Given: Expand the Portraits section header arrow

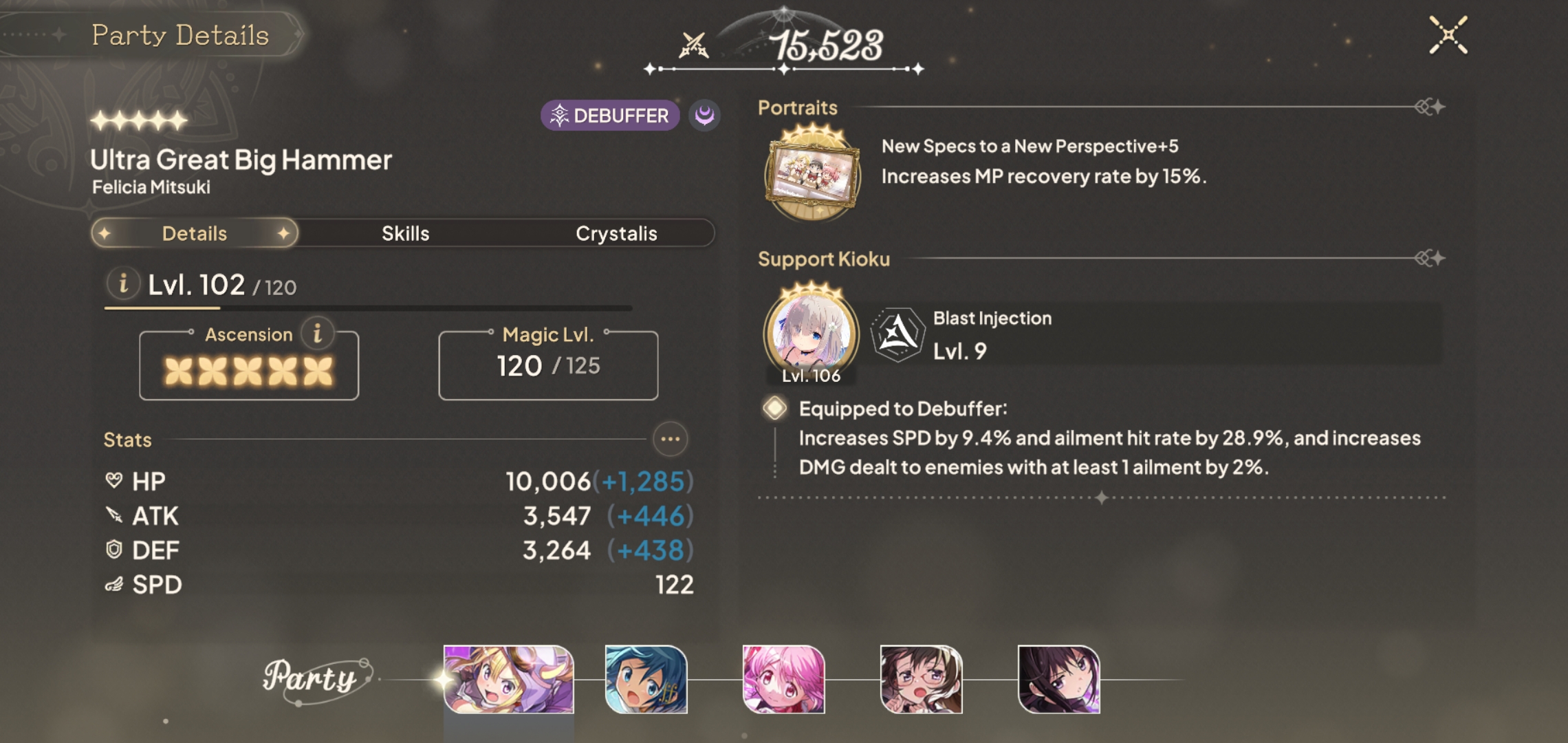Looking at the screenshot, I should (x=1430, y=107).
